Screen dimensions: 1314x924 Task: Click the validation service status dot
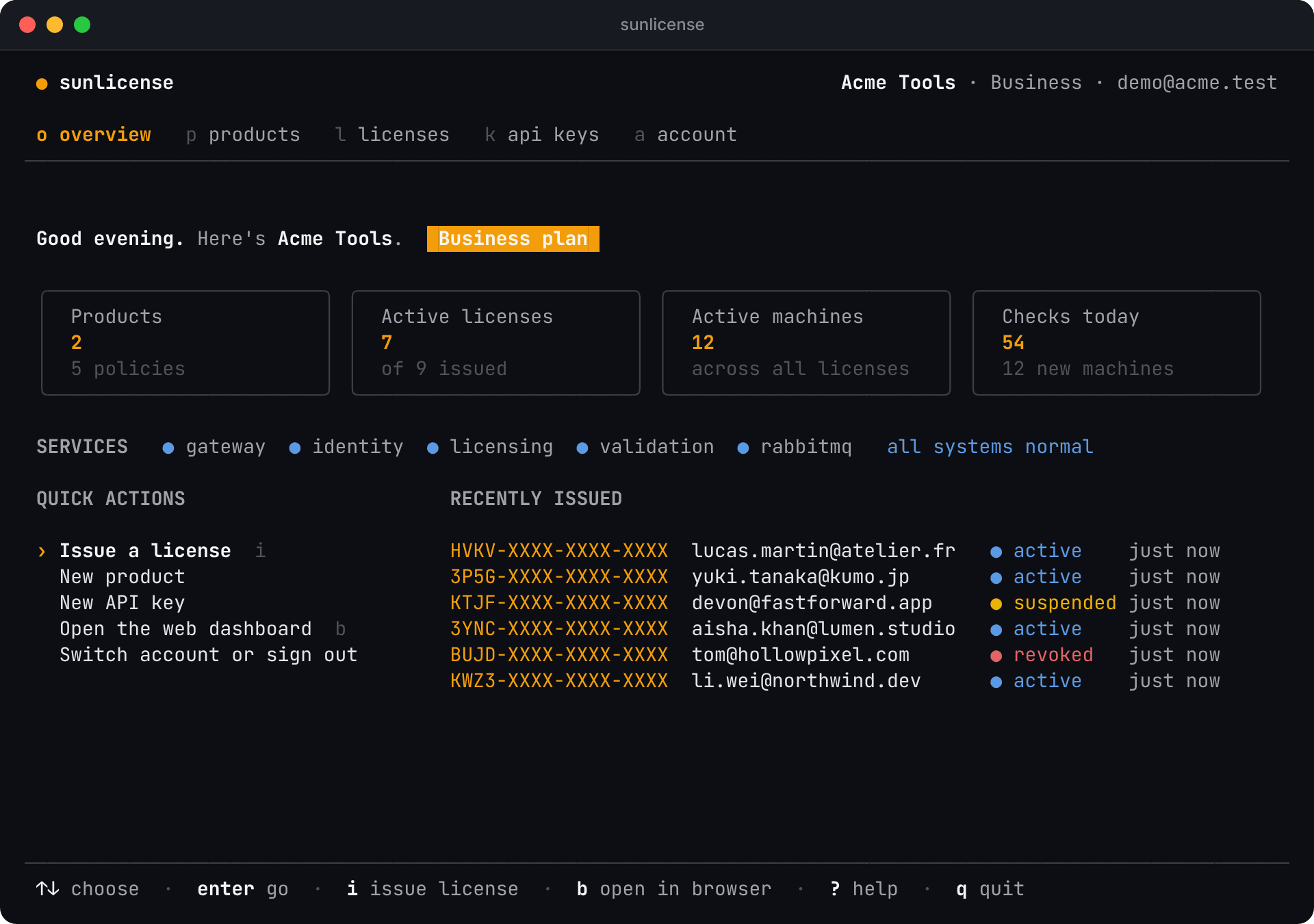(582, 448)
